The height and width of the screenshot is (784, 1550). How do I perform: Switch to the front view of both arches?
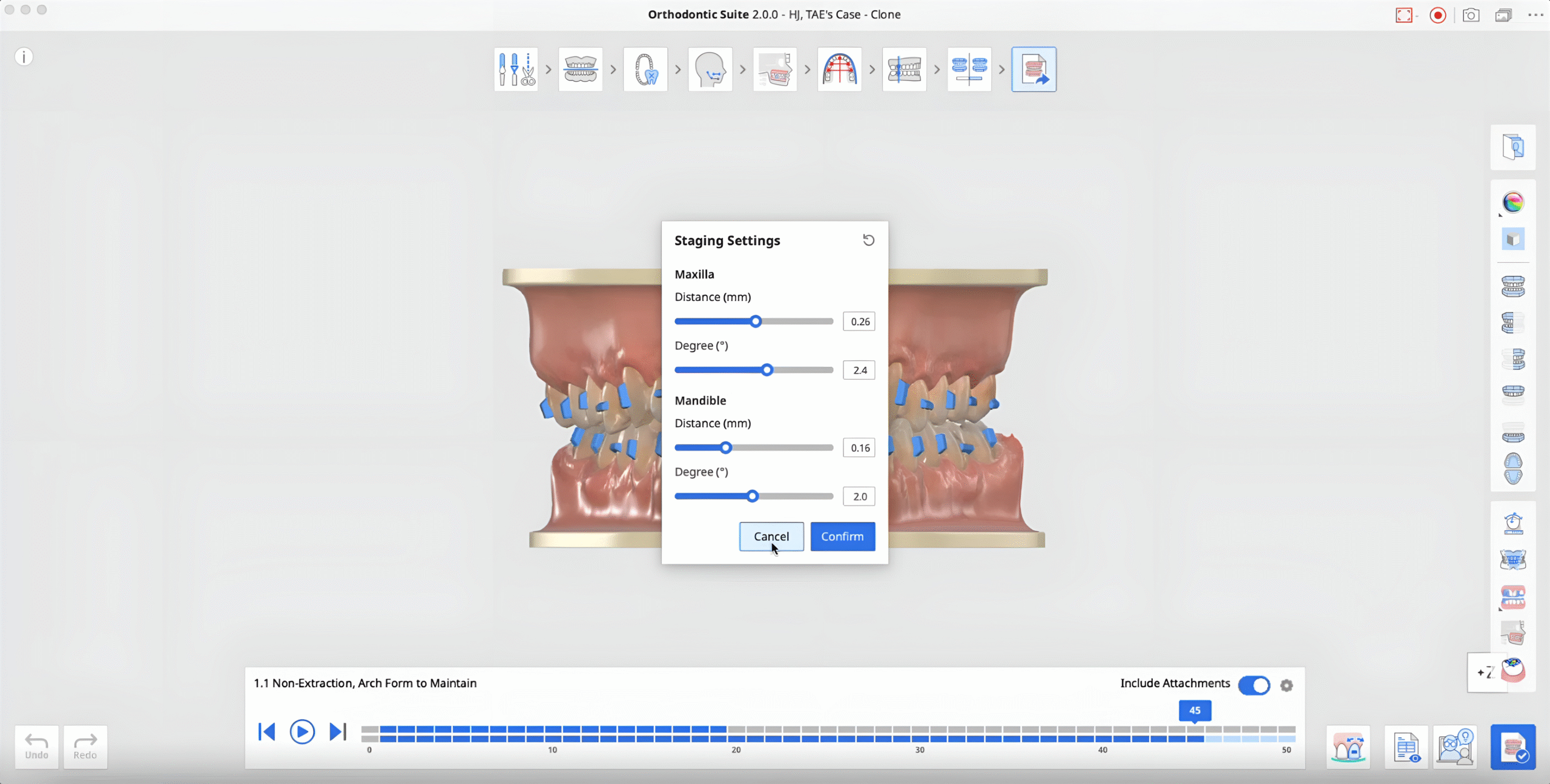click(1513, 286)
